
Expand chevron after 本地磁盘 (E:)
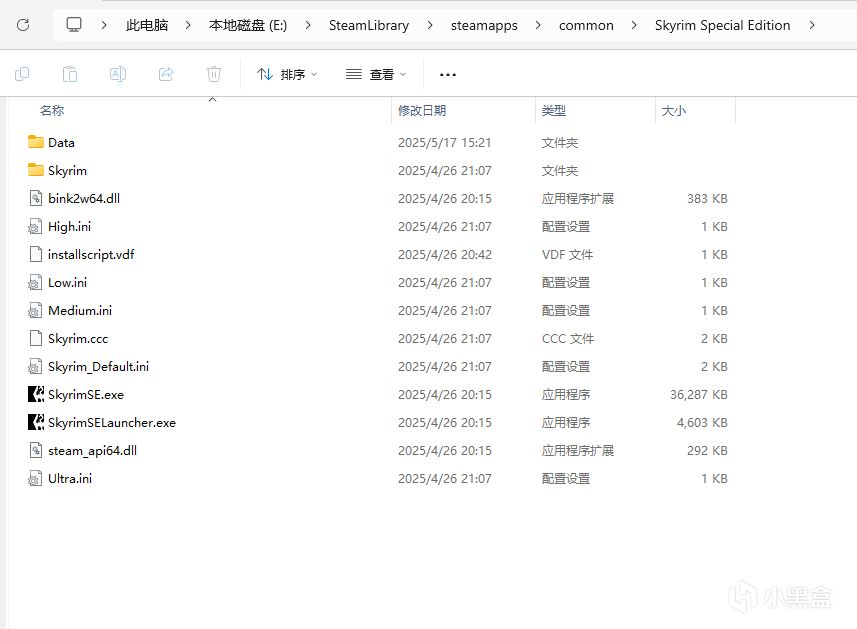tap(308, 25)
